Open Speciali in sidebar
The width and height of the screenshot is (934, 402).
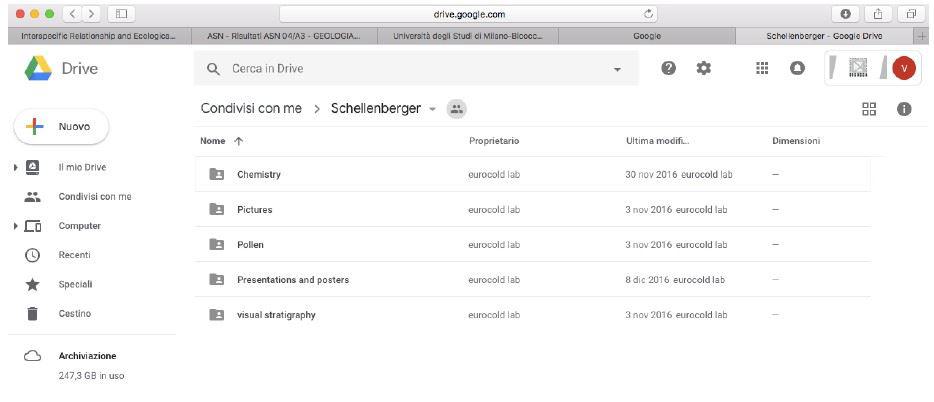click(75, 284)
